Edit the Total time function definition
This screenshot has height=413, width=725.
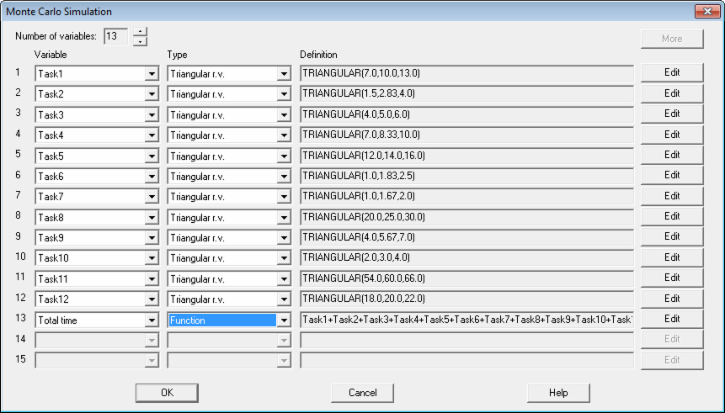(672, 319)
